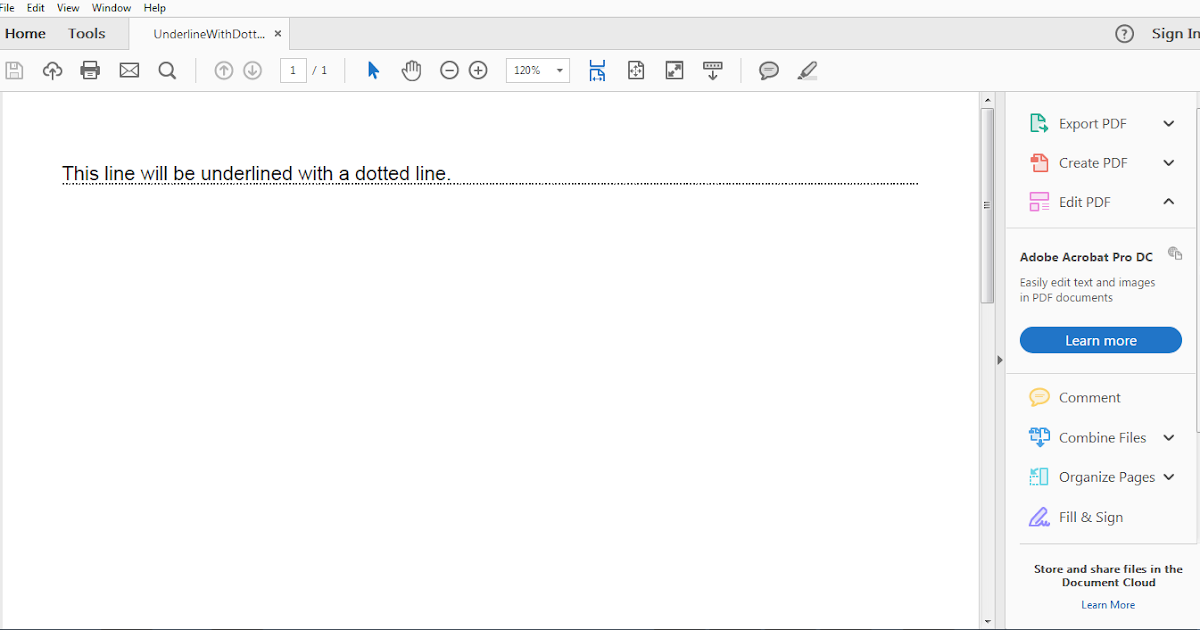Viewport: 1200px width, 630px height.
Task: Click Learn more for Adobe Acrobat Pro DC
Action: pos(1100,340)
